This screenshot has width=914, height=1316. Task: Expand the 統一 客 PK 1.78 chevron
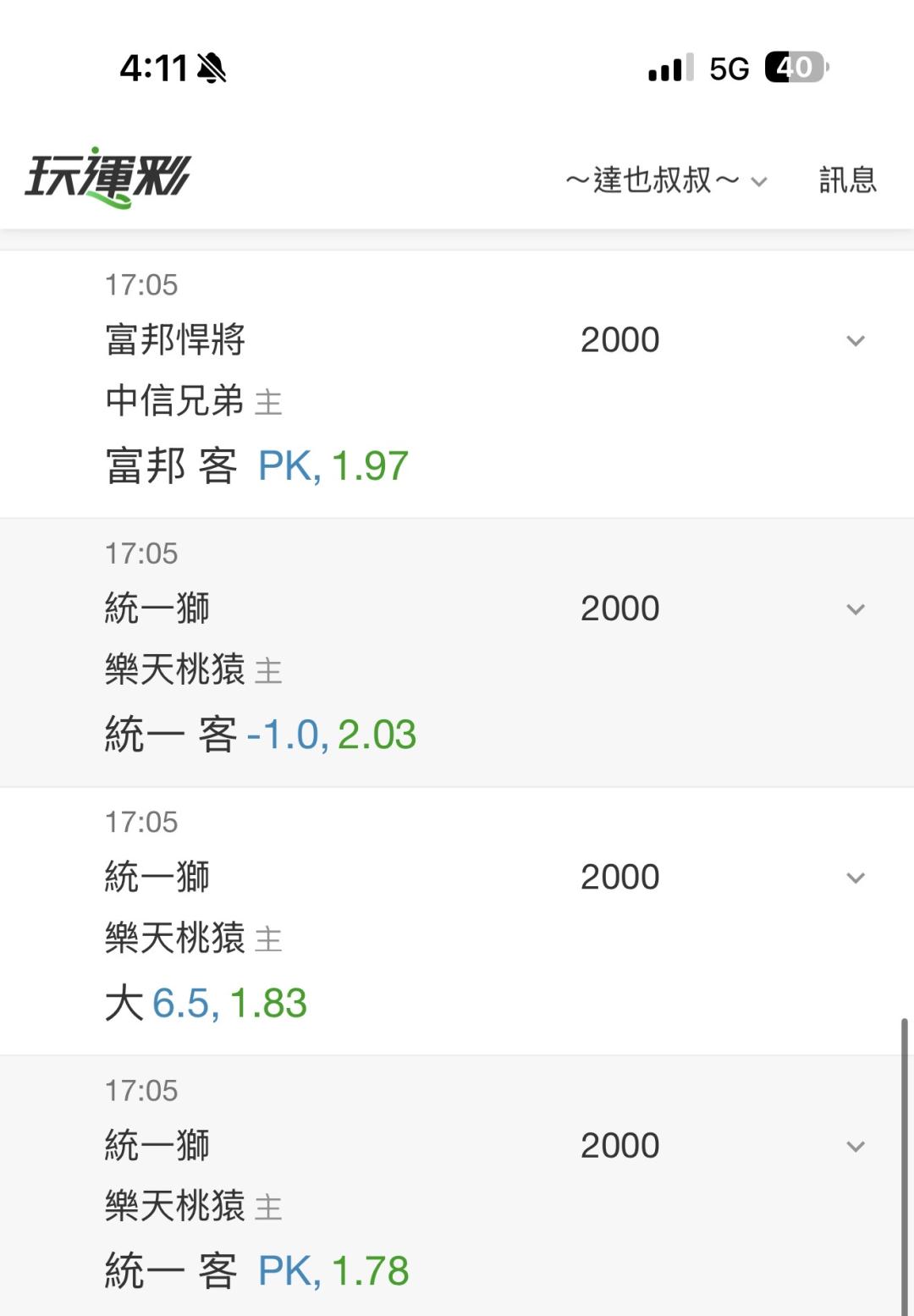856,1147
